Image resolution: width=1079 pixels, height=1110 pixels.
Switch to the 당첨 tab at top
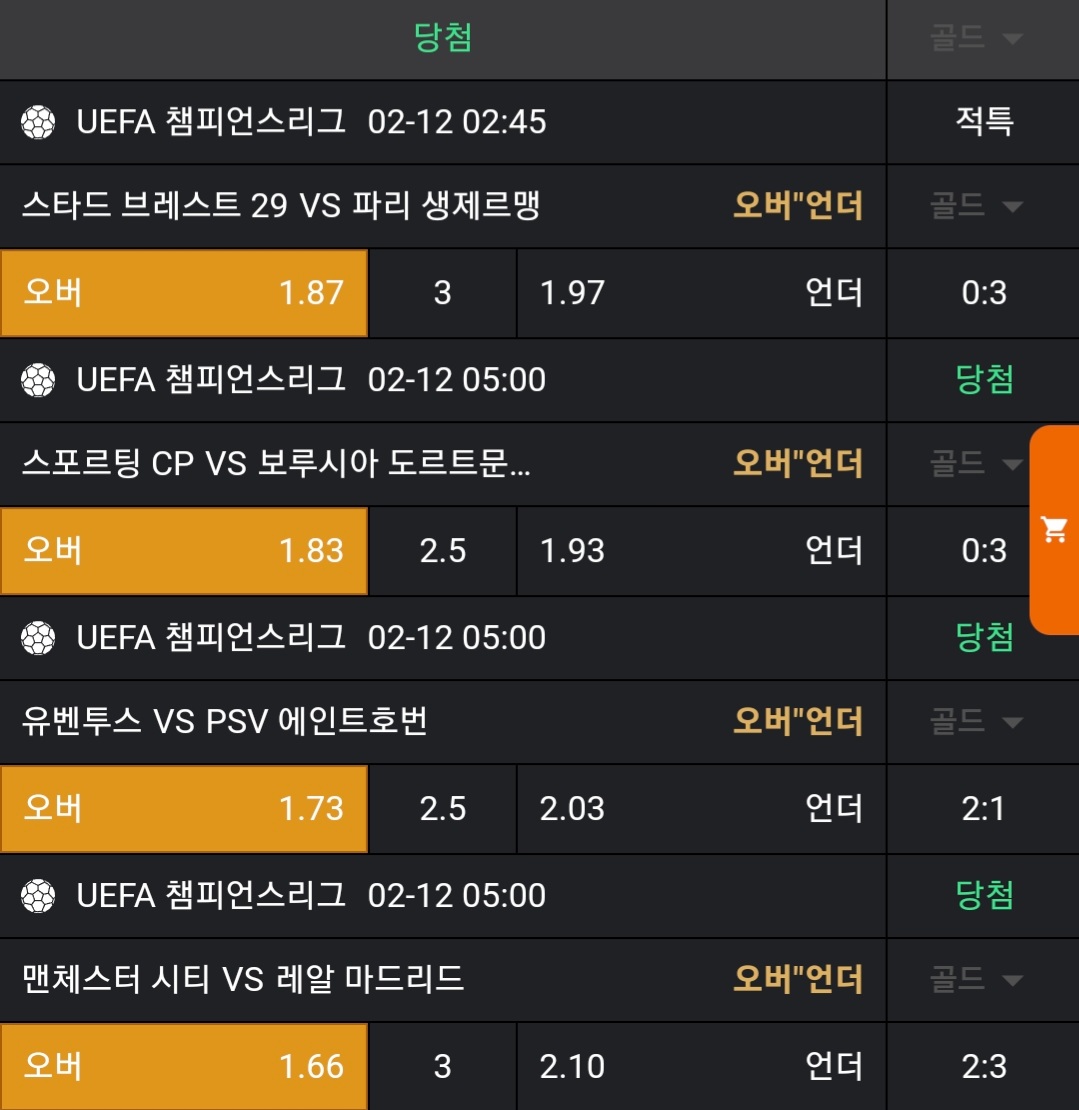click(x=442, y=39)
